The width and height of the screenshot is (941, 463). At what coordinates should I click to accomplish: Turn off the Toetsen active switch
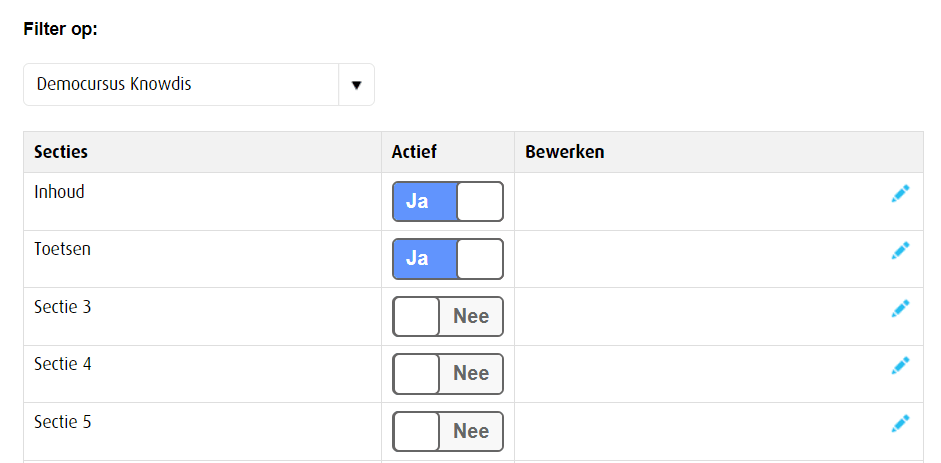[x=448, y=259]
